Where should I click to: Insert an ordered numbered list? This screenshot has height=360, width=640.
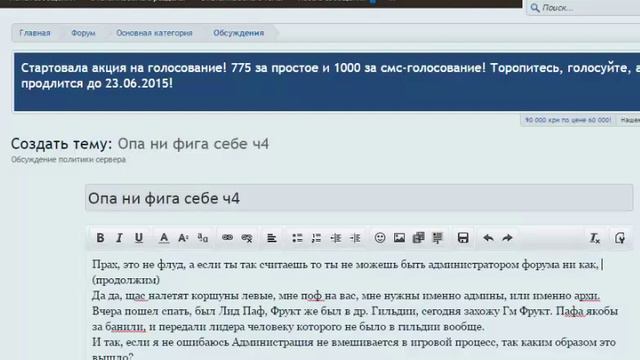[x=316, y=238]
